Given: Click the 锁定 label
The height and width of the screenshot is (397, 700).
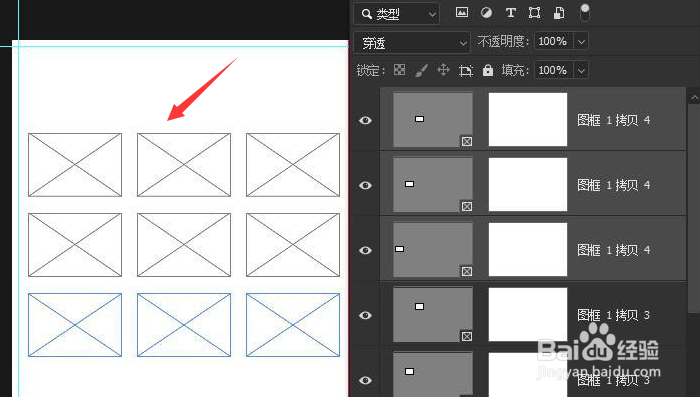Looking at the screenshot, I should click(371, 70).
